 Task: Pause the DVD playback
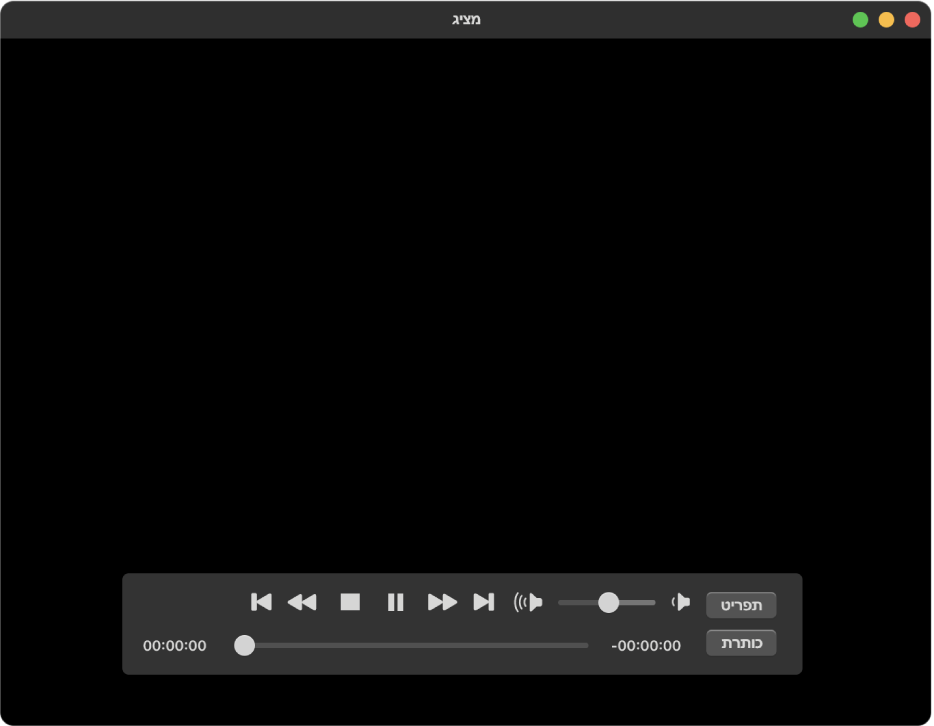pos(396,602)
